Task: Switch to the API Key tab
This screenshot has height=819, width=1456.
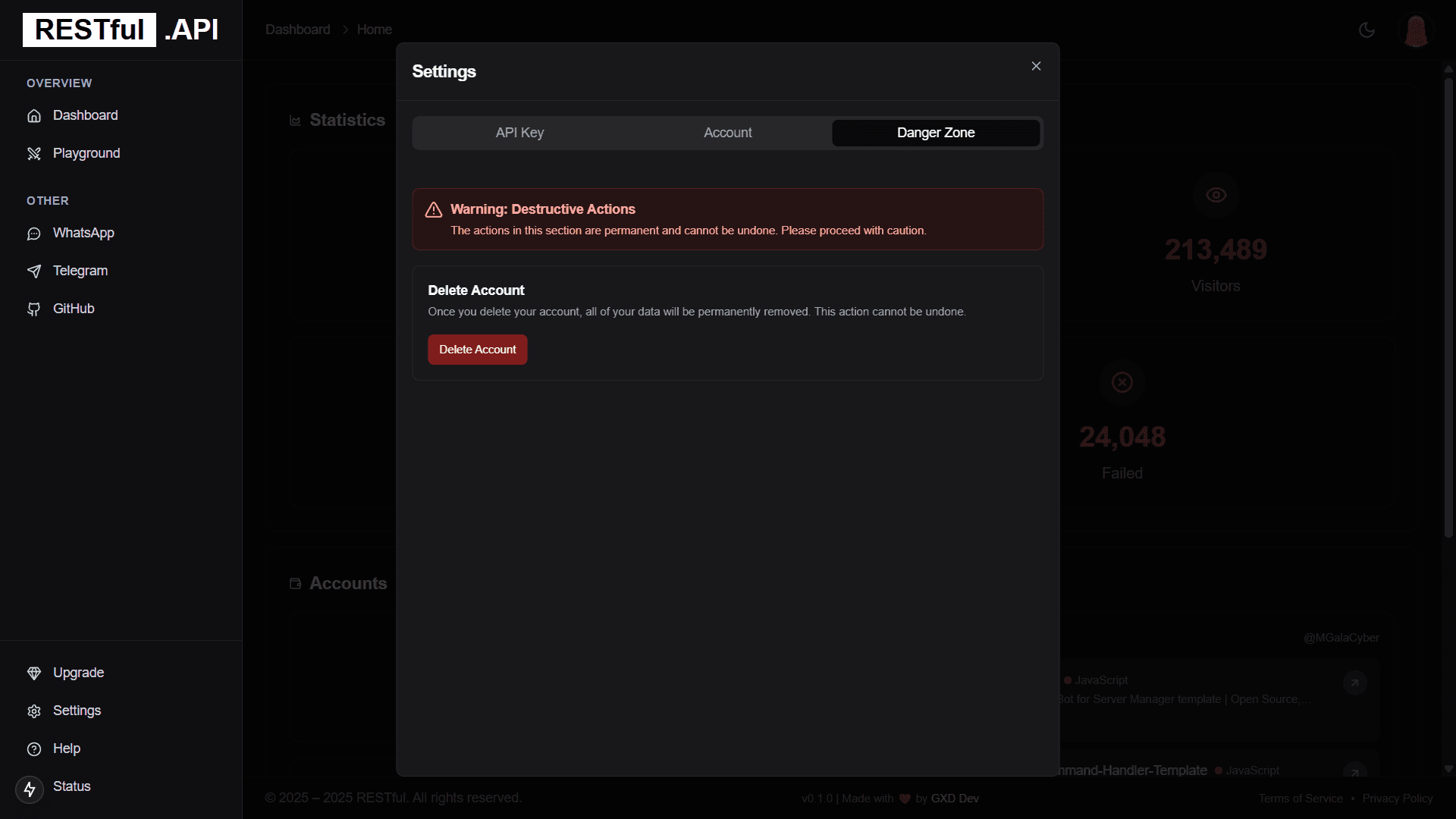Action: tap(519, 133)
